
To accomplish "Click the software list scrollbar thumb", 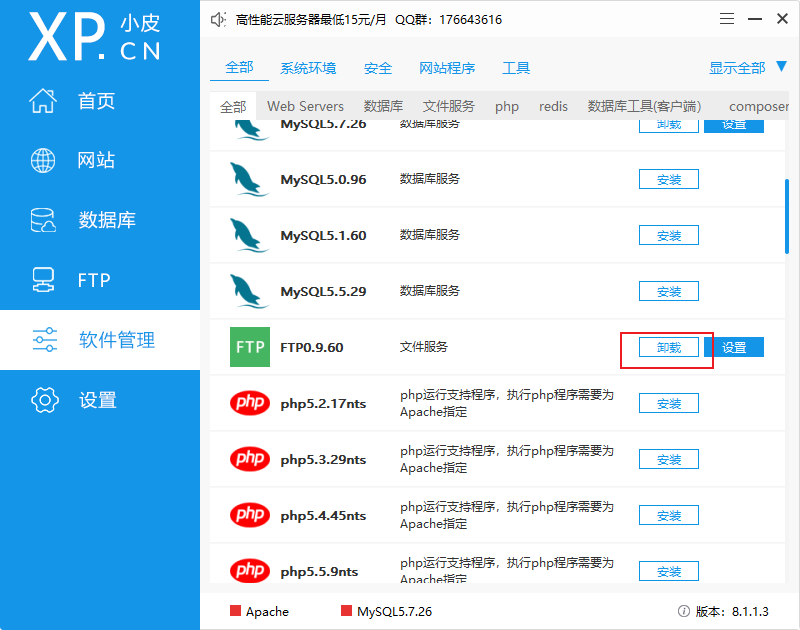I will (787, 216).
